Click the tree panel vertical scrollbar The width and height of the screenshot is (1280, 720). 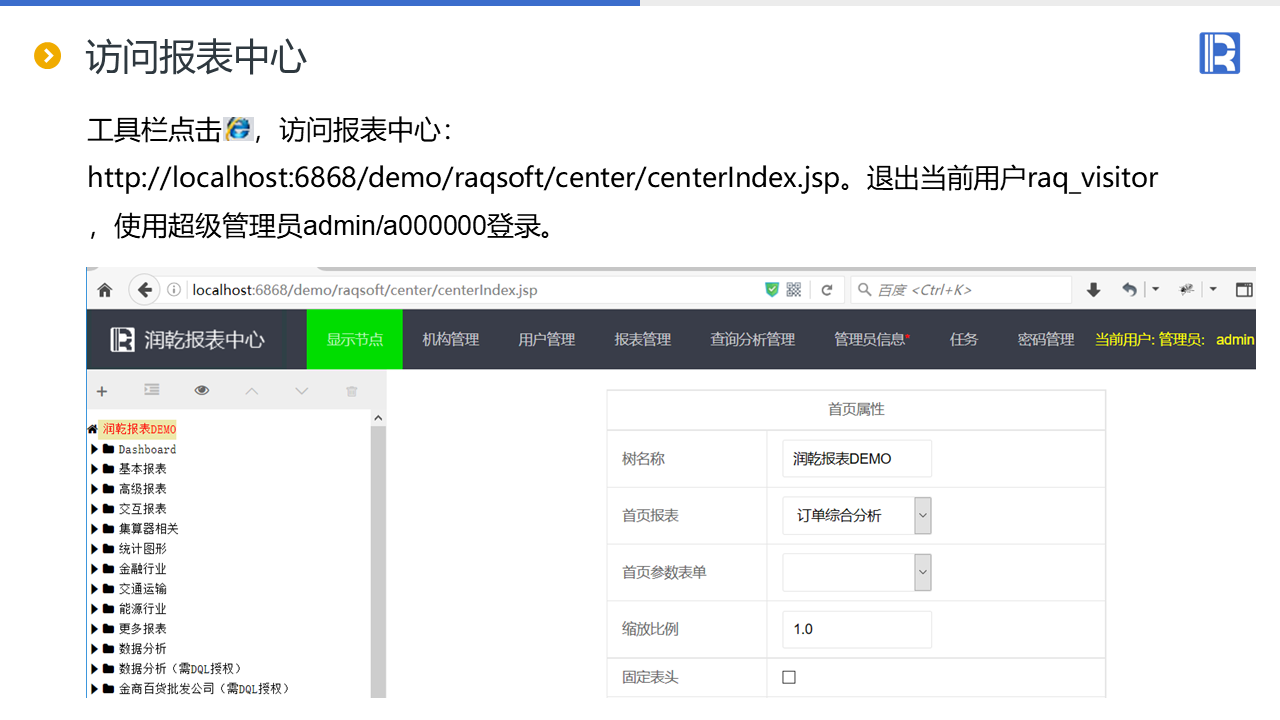(x=378, y=560)
